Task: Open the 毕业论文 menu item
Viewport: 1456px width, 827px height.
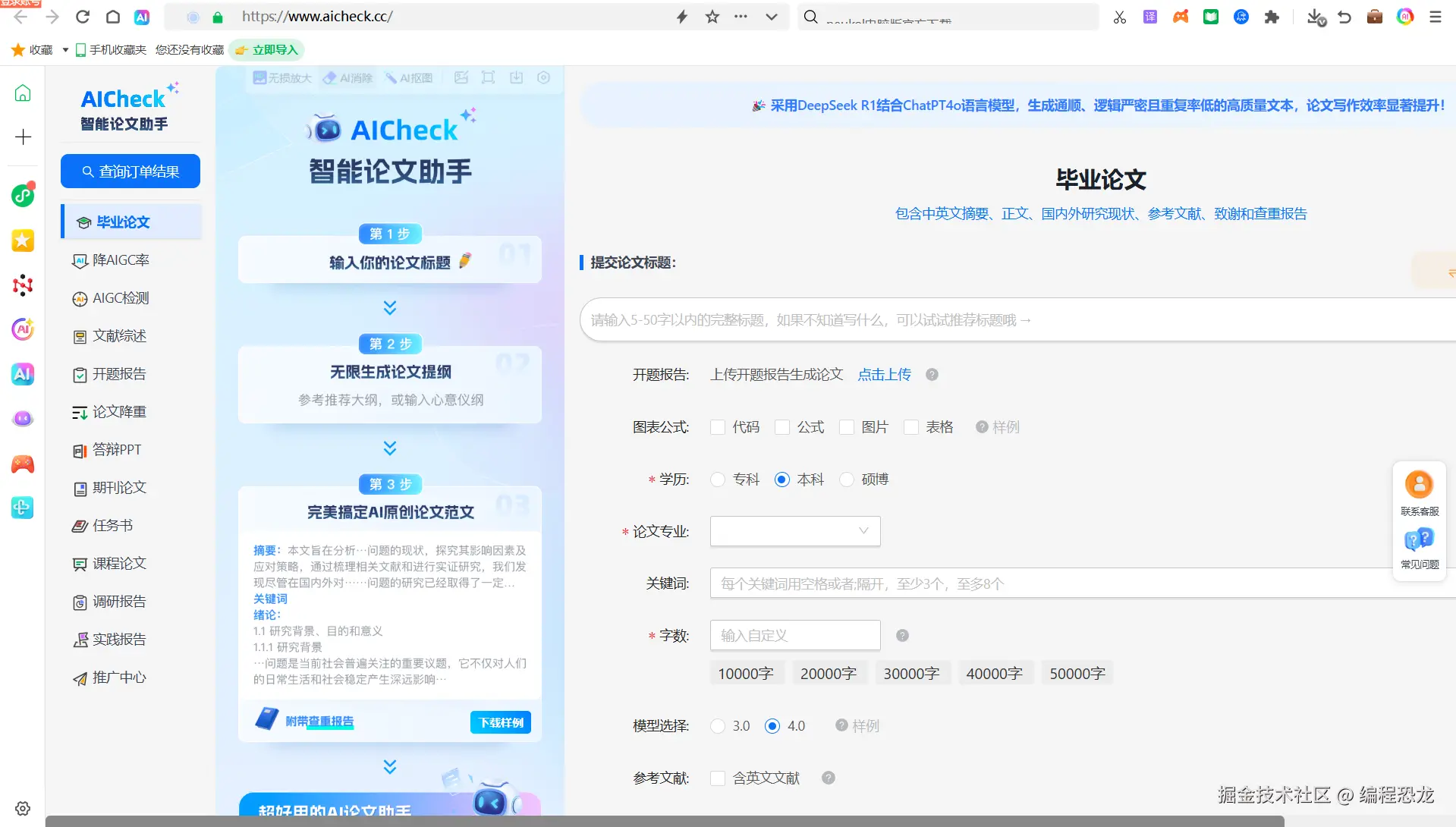Action: pos(131,222)
